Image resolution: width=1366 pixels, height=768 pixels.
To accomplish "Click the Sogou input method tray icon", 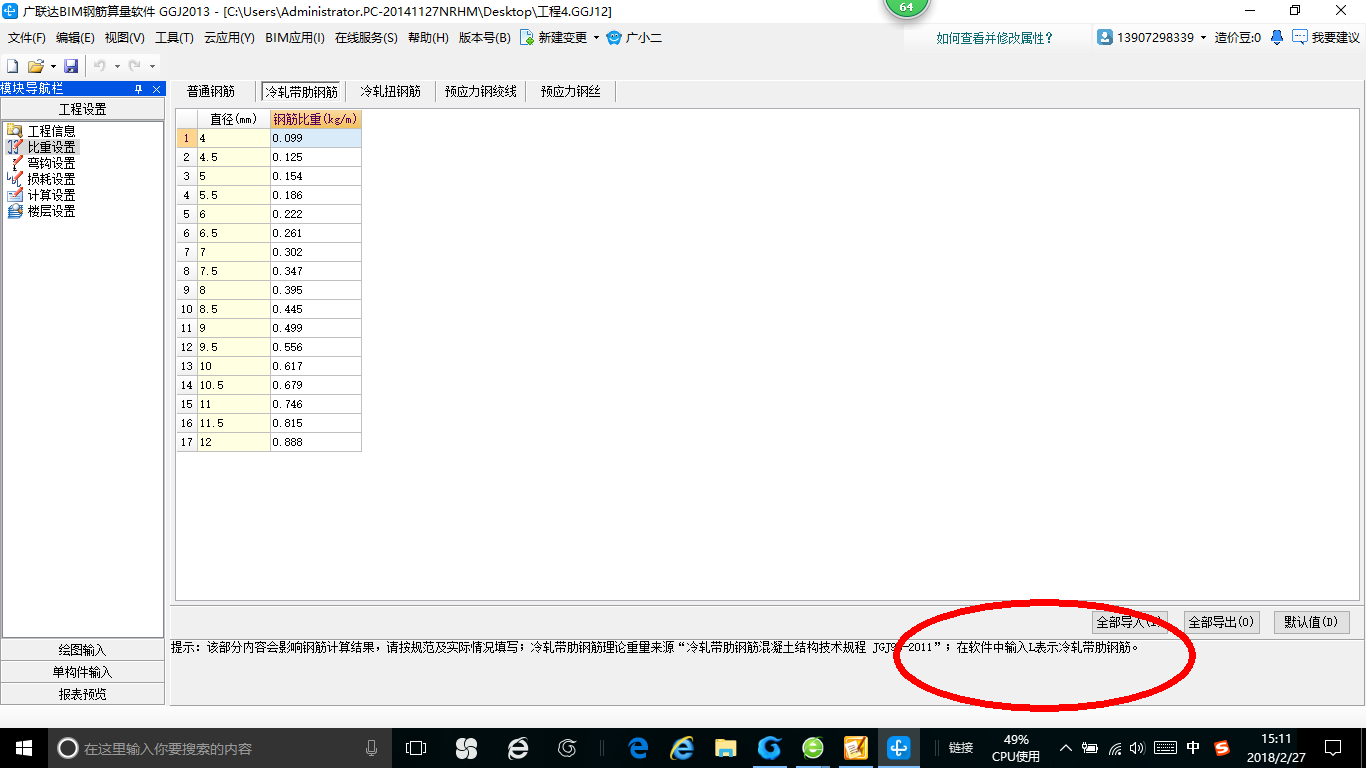I will (1222, 748).
